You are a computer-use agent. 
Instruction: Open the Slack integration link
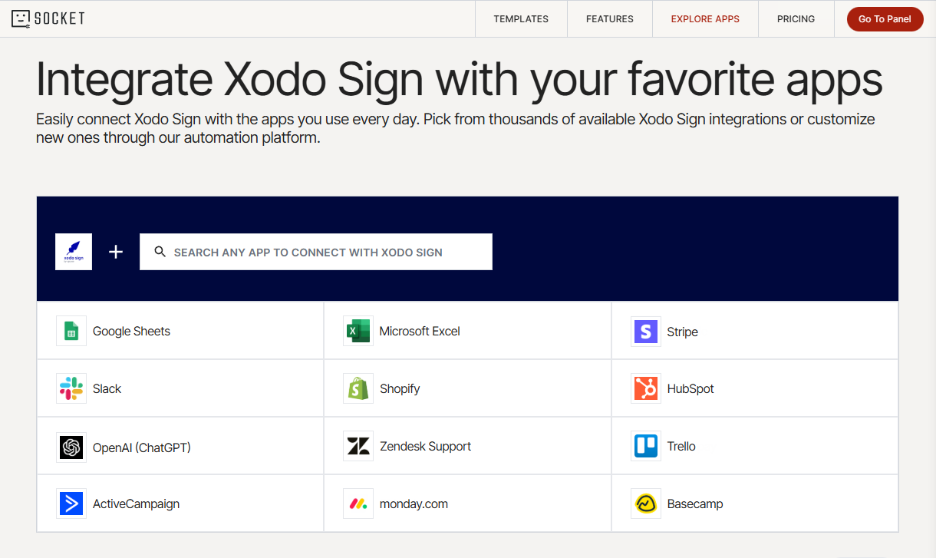(180, 389)
